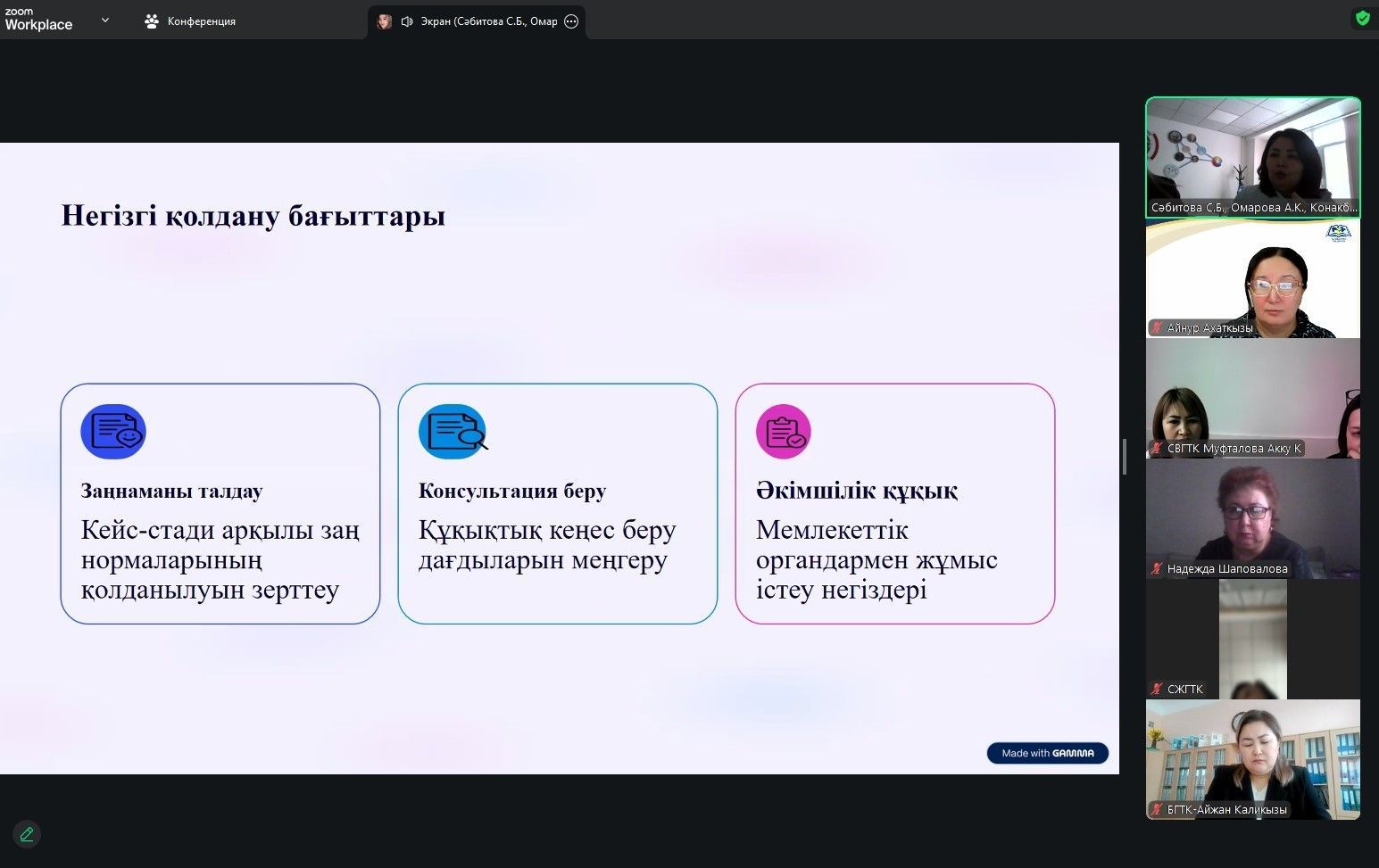Click the presenter avatar on the Экран tab
1379x868 pixels.
click(x=385, y=21)
